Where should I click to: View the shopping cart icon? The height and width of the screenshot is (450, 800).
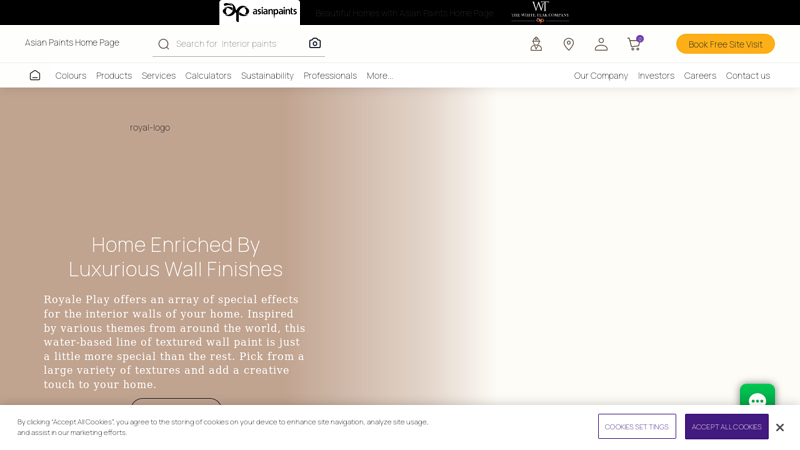coord(634,44)
